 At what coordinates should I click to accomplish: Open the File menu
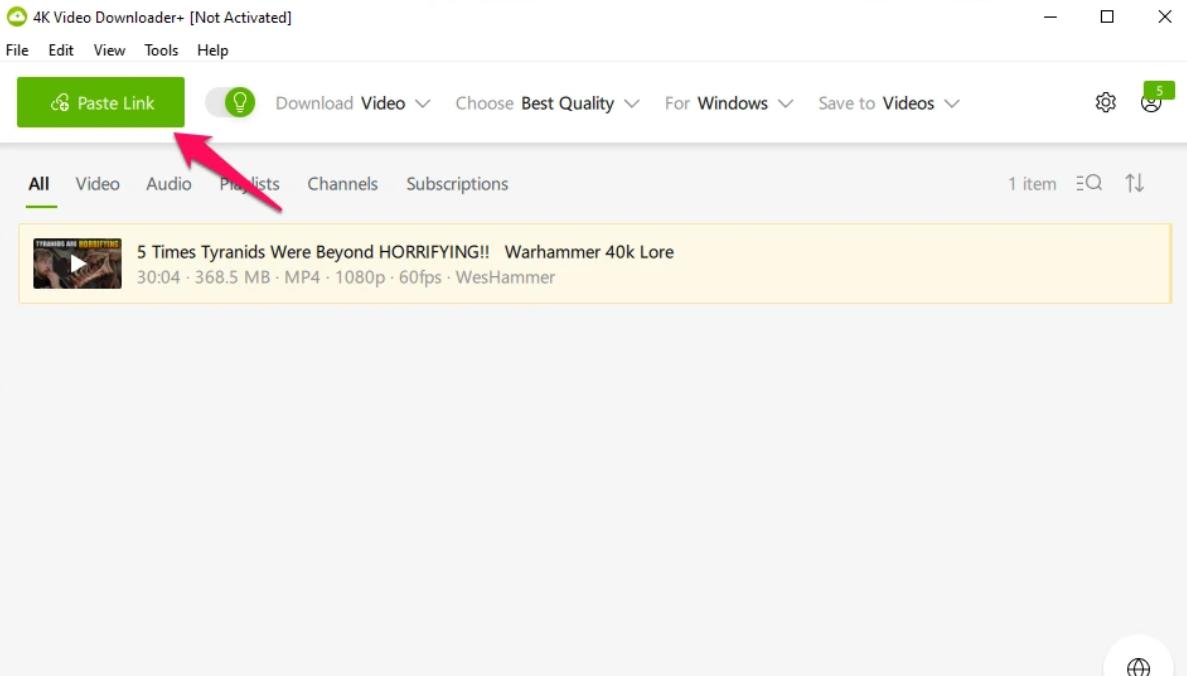(17, 50)
